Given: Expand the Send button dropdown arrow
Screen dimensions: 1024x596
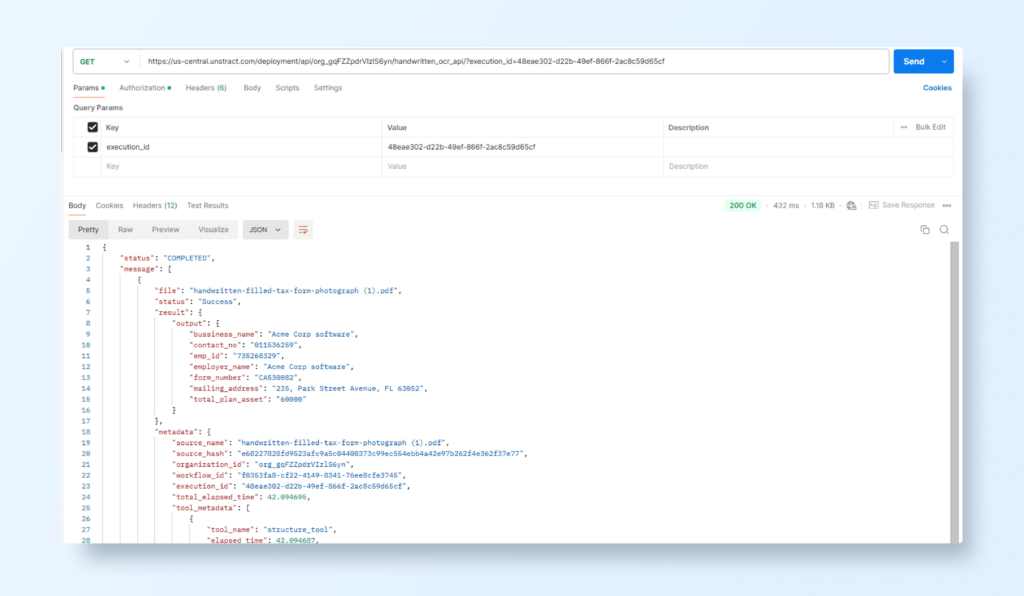Looking at the screenshot, I should (944, 62).
